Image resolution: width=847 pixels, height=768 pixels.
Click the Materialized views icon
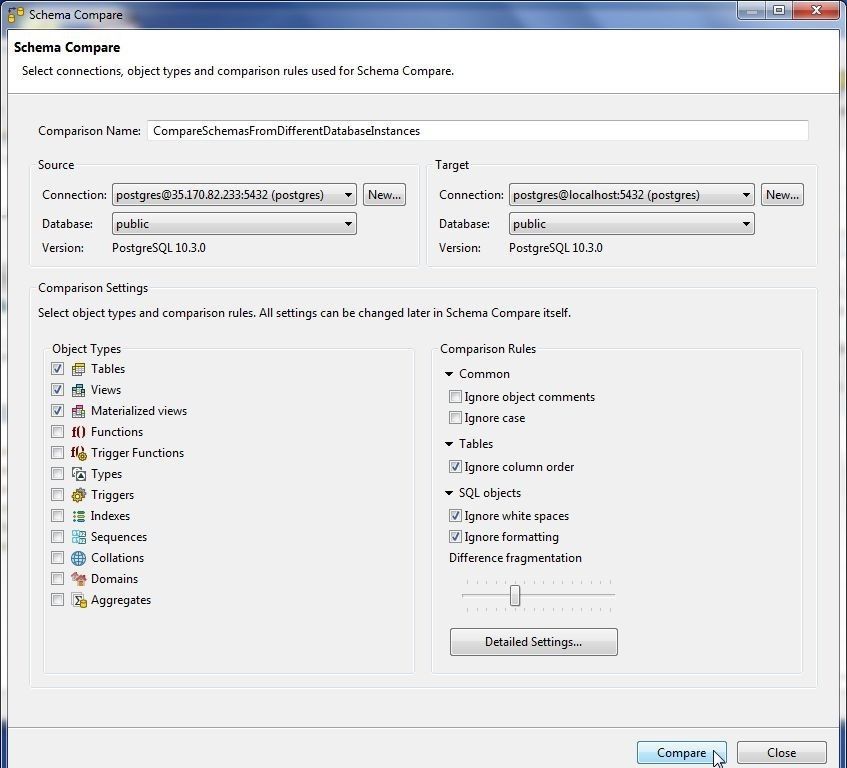[78, 411]
